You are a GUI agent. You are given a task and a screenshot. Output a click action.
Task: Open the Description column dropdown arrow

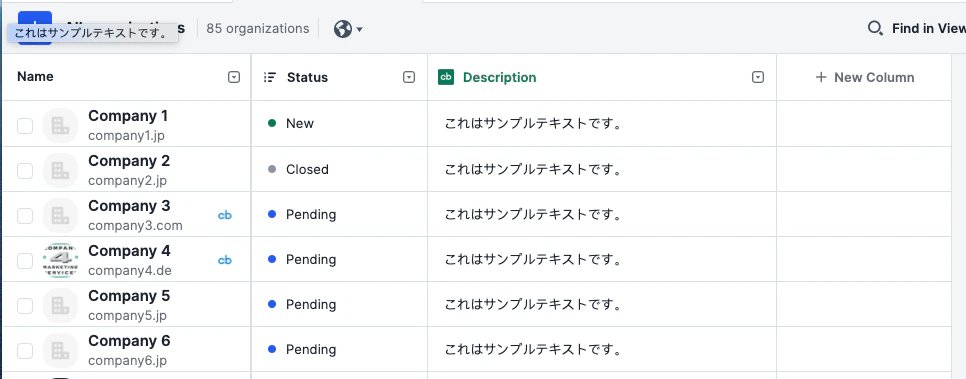[758, 77]
